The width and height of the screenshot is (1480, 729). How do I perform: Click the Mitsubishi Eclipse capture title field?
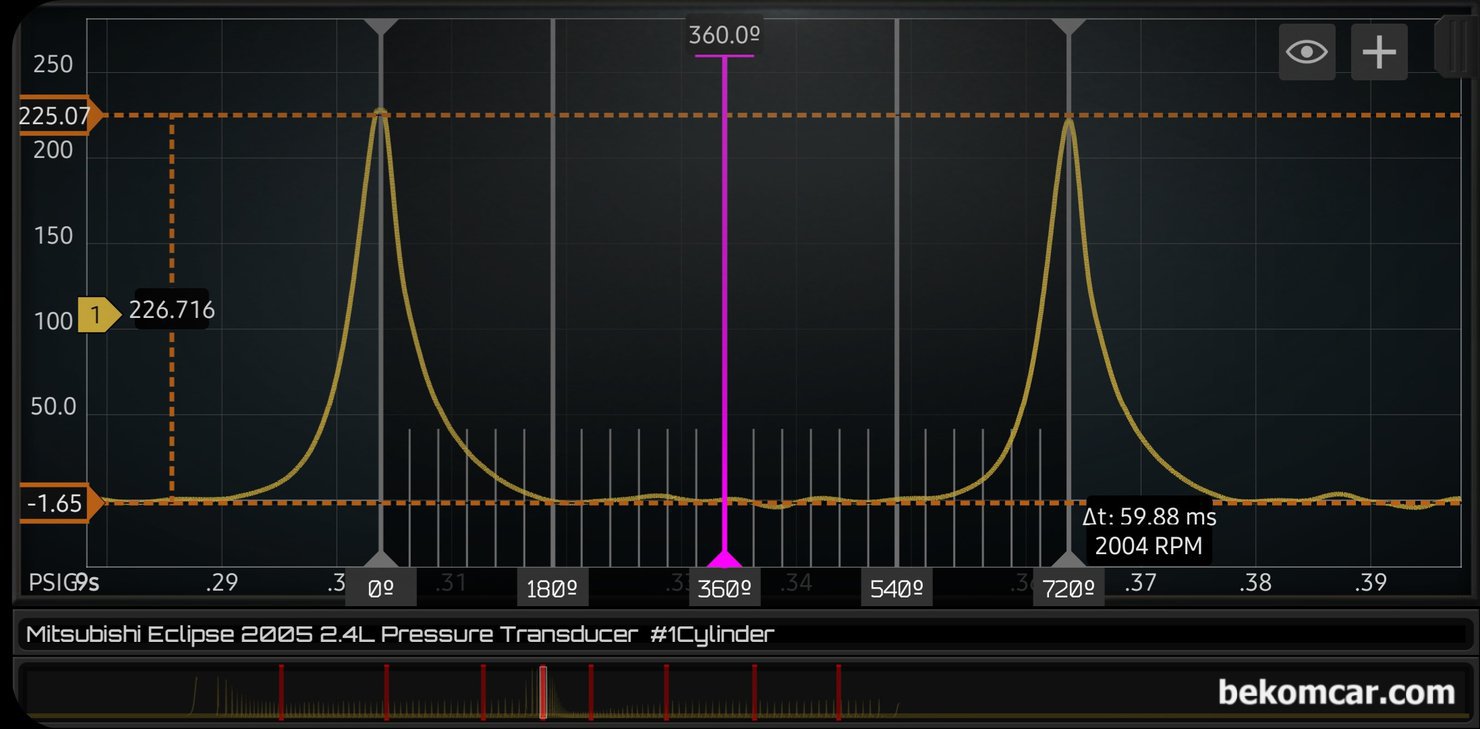coord(745,634)
